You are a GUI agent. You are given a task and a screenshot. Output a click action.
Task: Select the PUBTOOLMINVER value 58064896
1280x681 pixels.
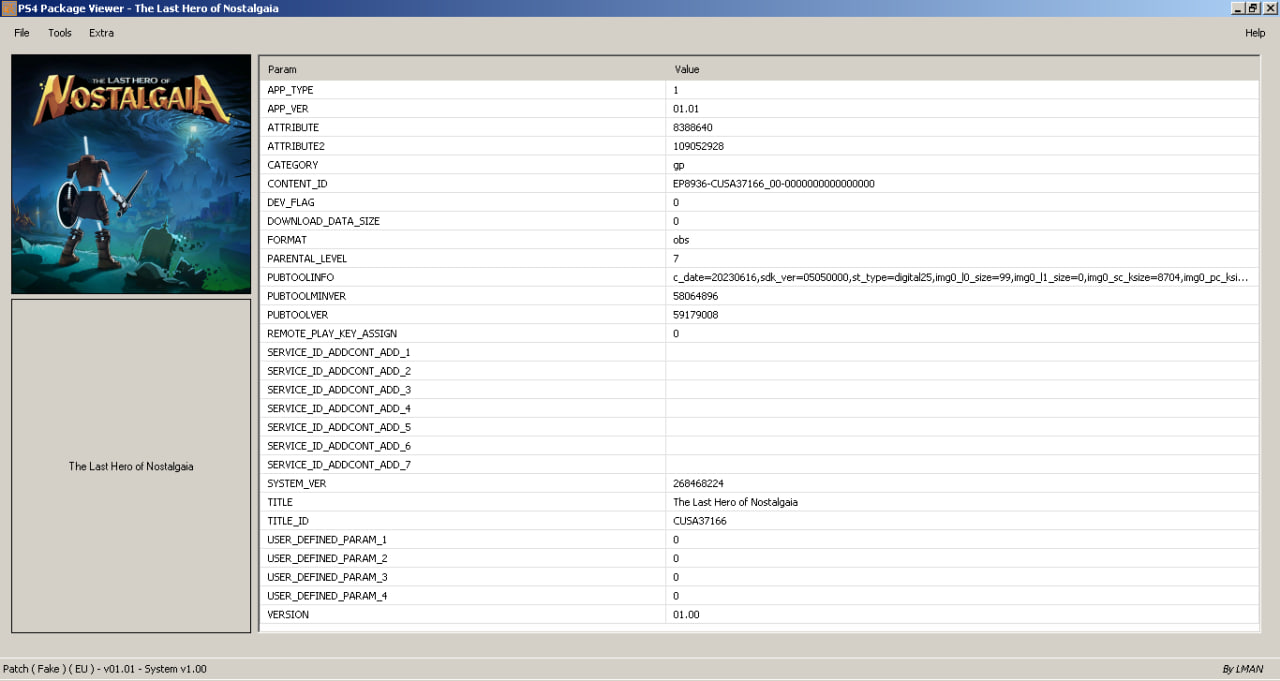pos(695,296)
